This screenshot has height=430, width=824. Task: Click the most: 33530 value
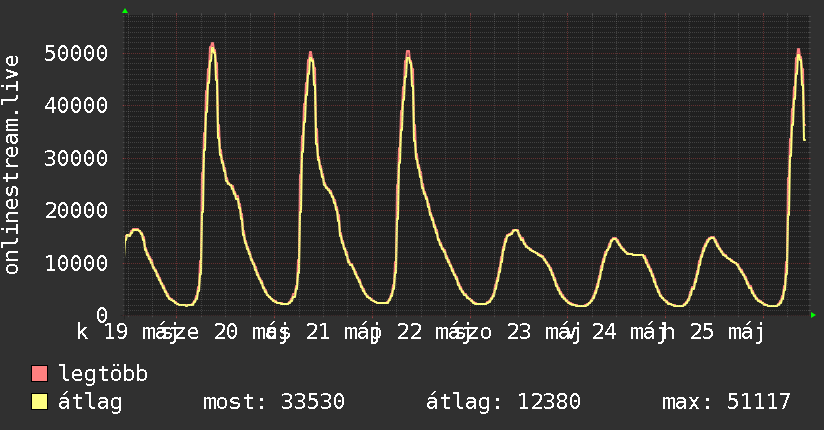pyautogui.click(x=274, y=402)
